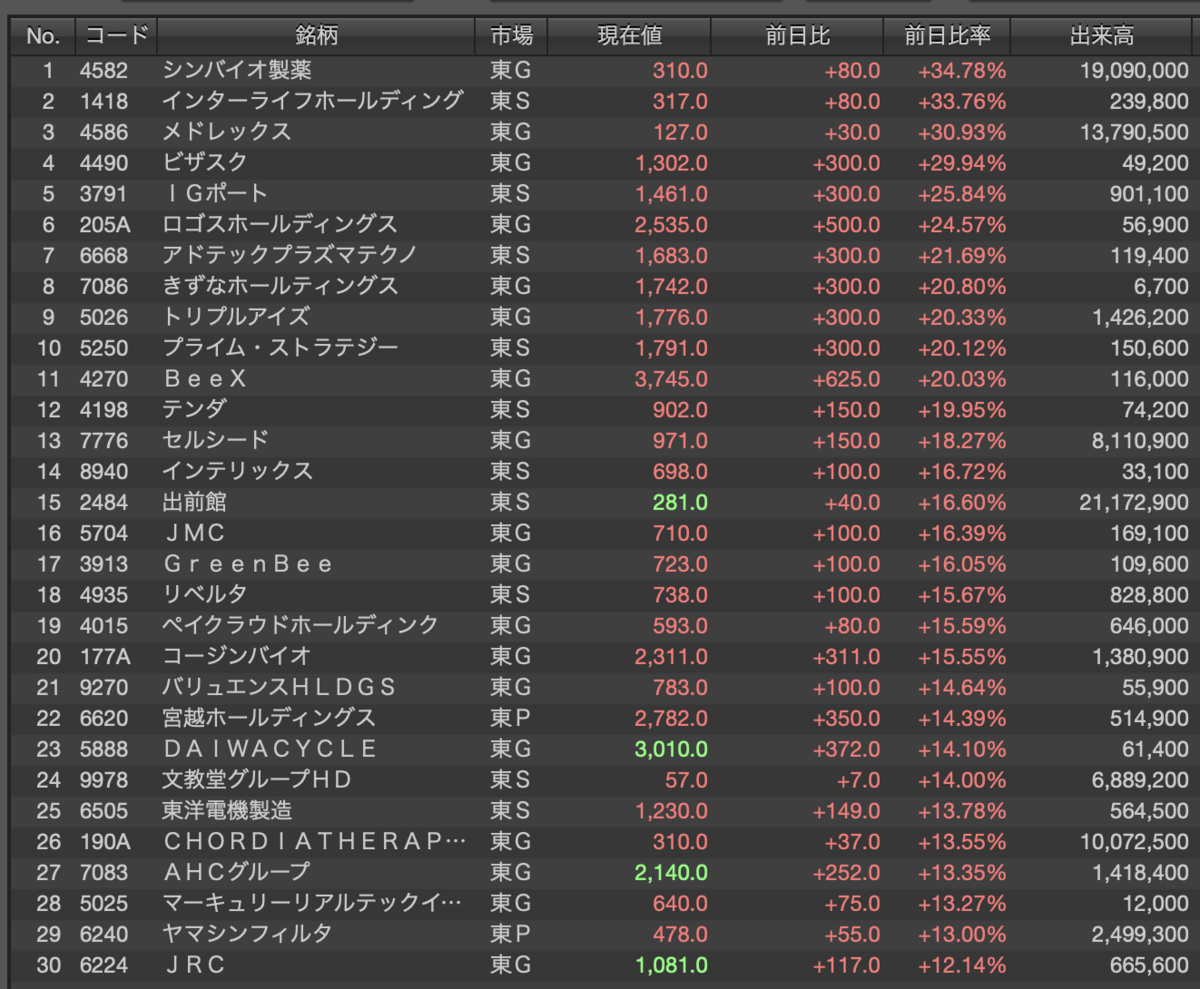Image resolution: width=1200 pixels, height=989 pixels.
Task: Click the +34.78% change rate
Action: (x=962, y=71)
